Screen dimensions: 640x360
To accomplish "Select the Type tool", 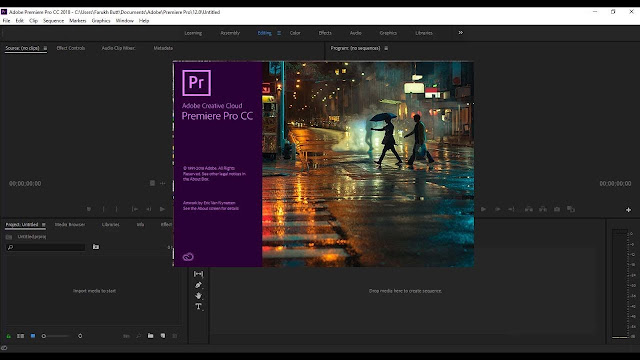I will pyautogui.click(x=198, y=307).
